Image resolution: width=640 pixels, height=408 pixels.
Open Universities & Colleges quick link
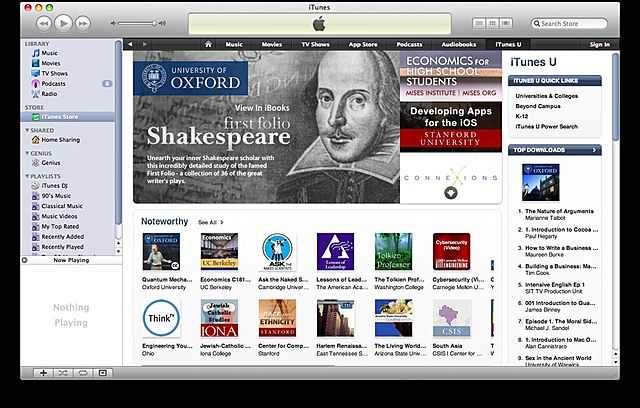point(547,96)
